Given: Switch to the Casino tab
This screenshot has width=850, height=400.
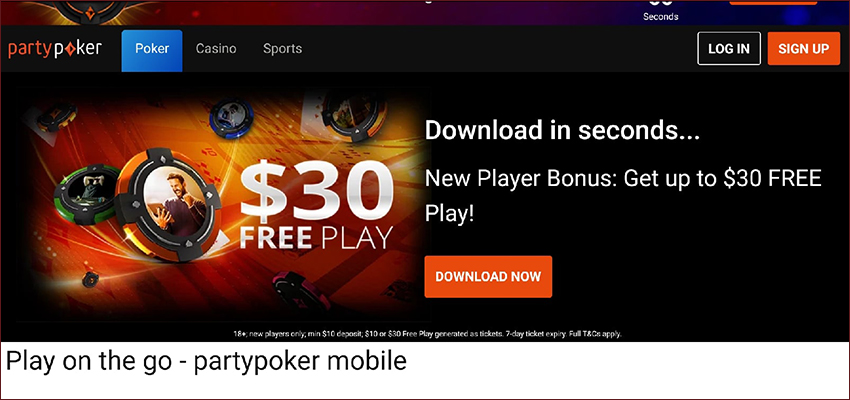Looking at the screenshot, I should [x=216, y=49].
